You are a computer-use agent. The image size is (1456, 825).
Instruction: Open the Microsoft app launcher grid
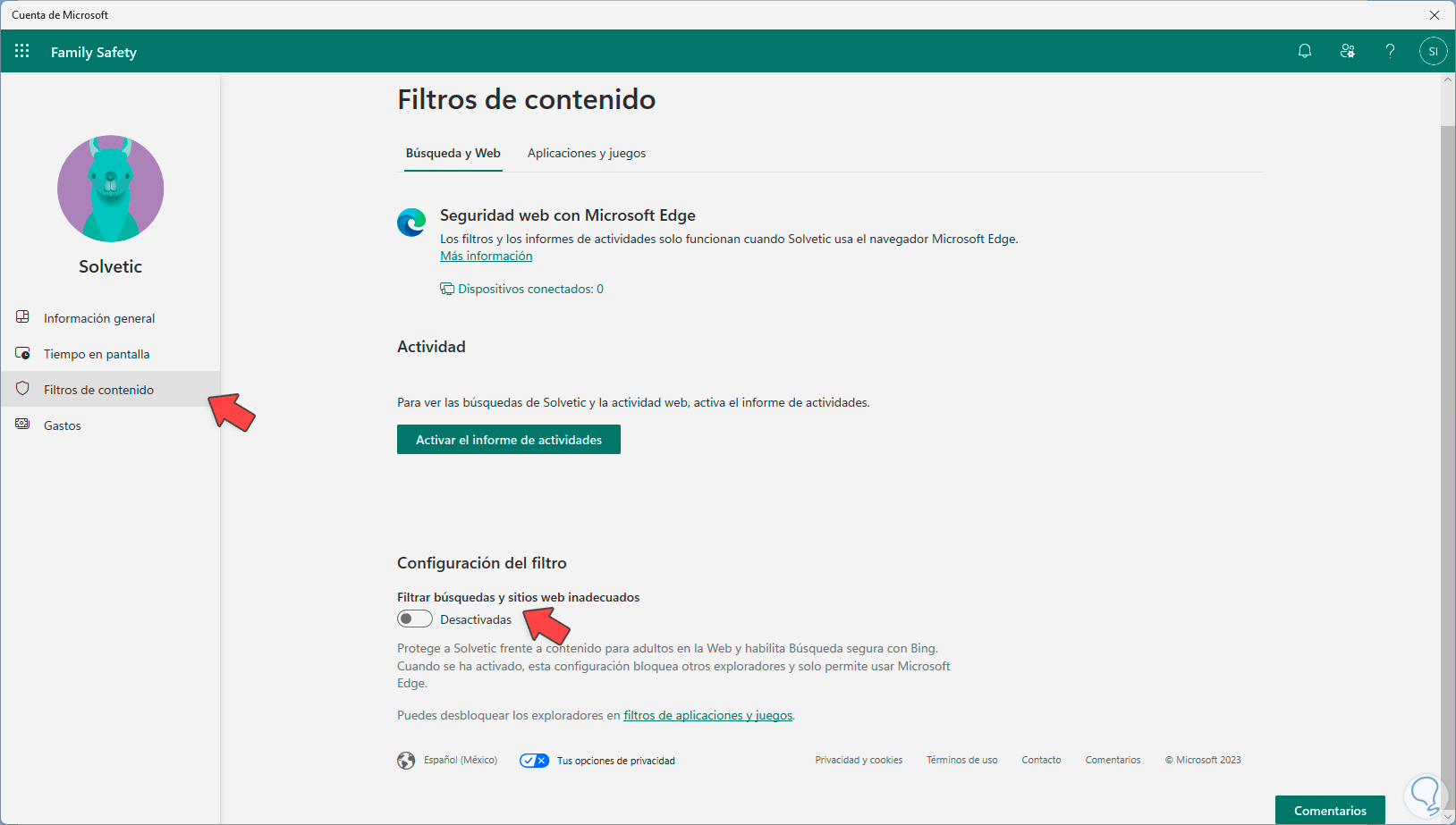[x=22, y=51]
